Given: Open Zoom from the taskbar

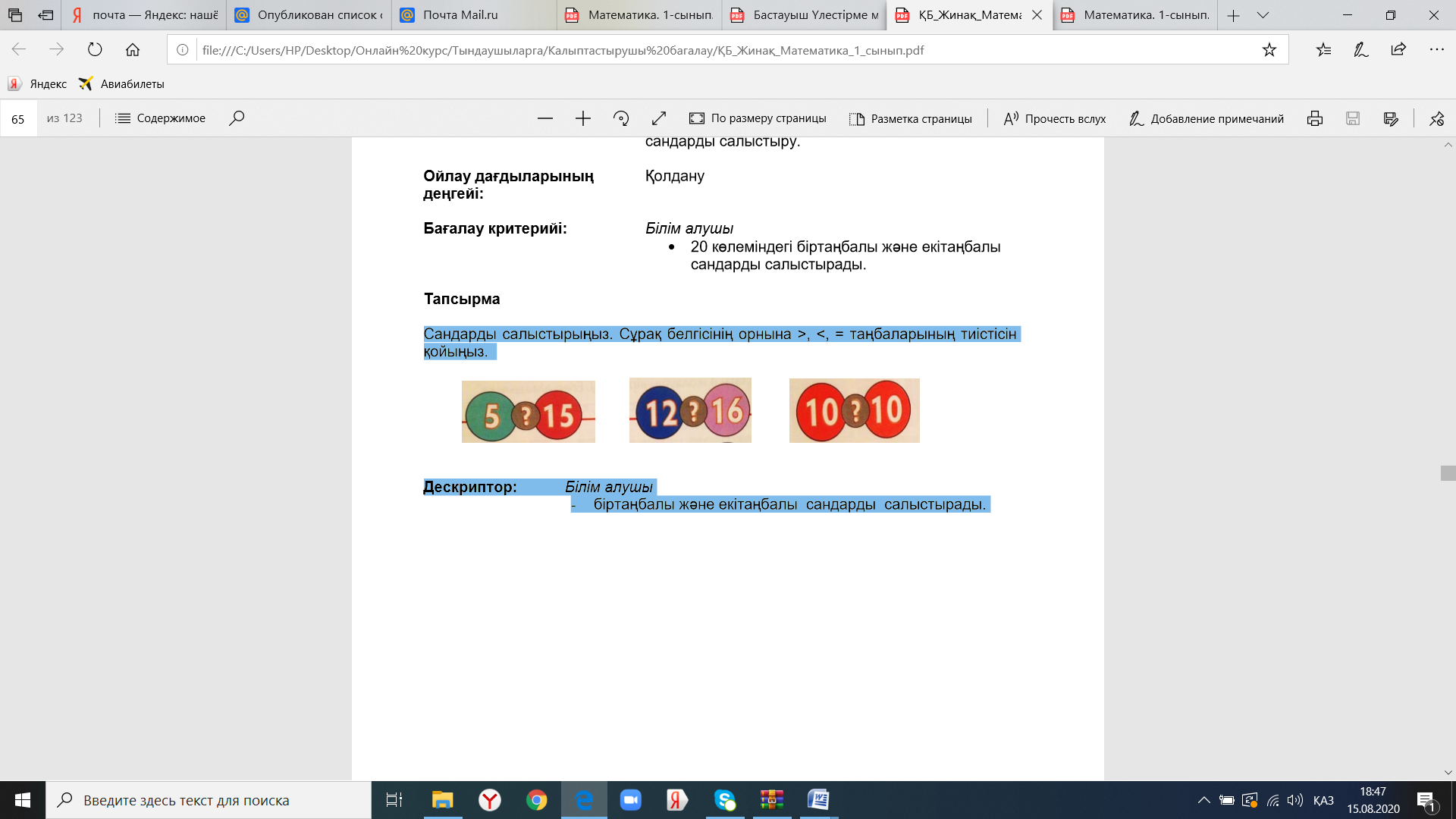Looking at the screenshot, I should (x=631, y=800).
